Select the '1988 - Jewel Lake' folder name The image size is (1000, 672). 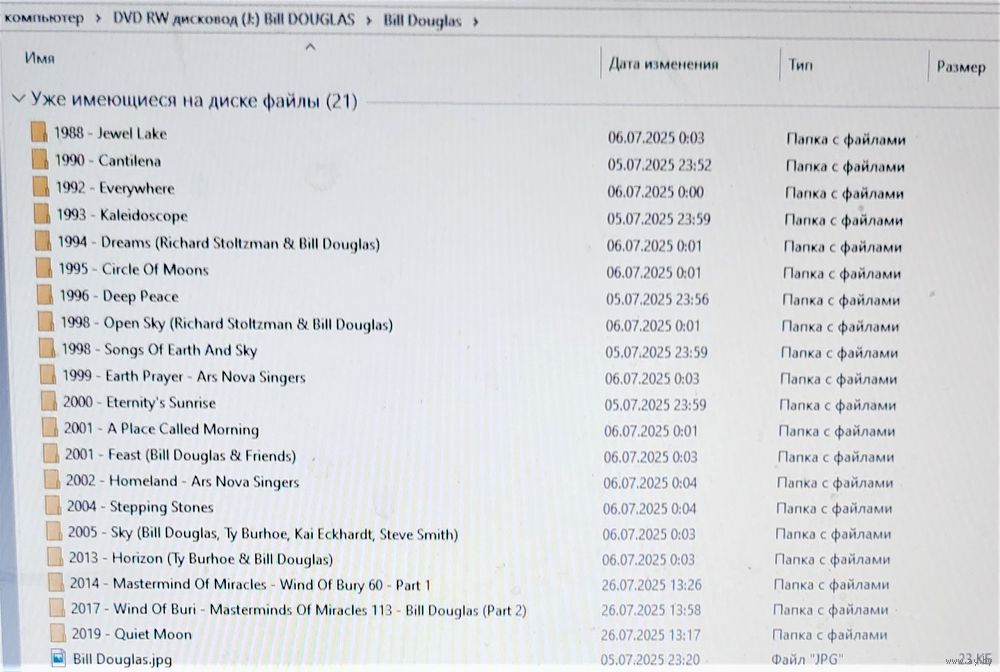[110, 133]
